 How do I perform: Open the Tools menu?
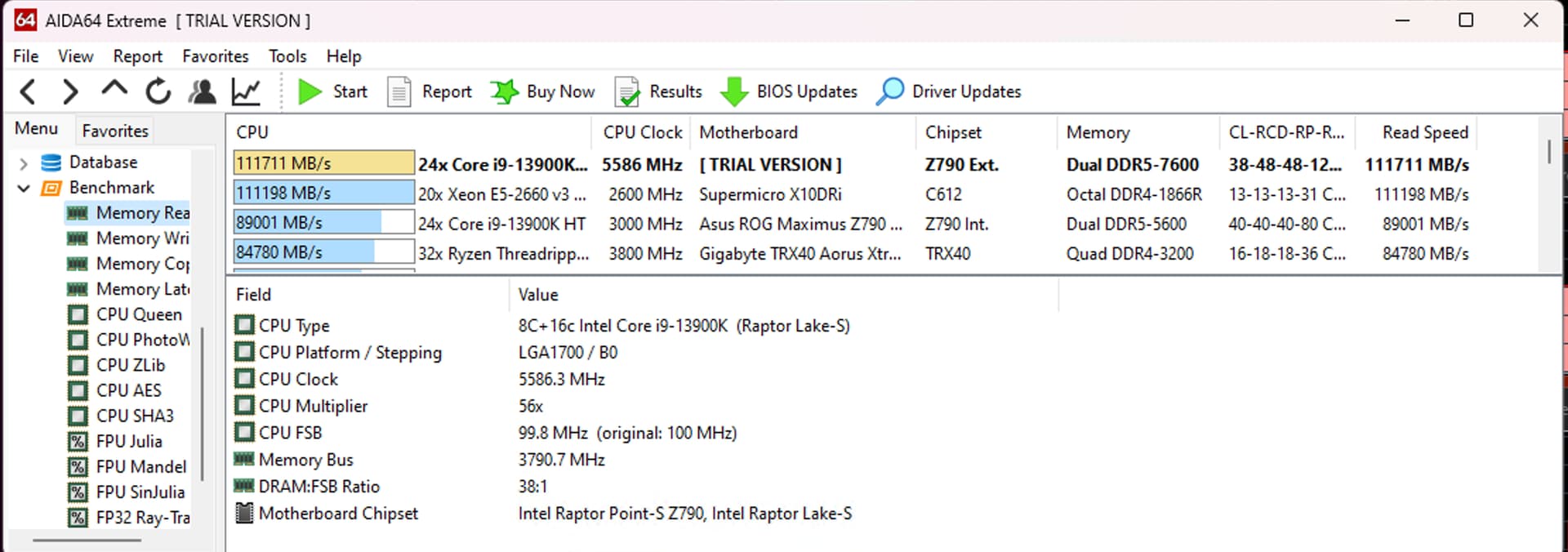coord(287,56)
